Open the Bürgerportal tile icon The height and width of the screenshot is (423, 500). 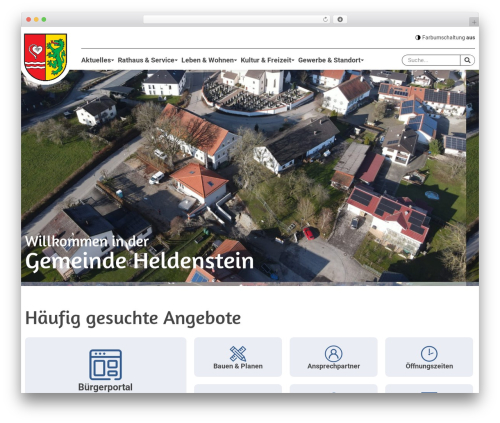coord(105,364)
